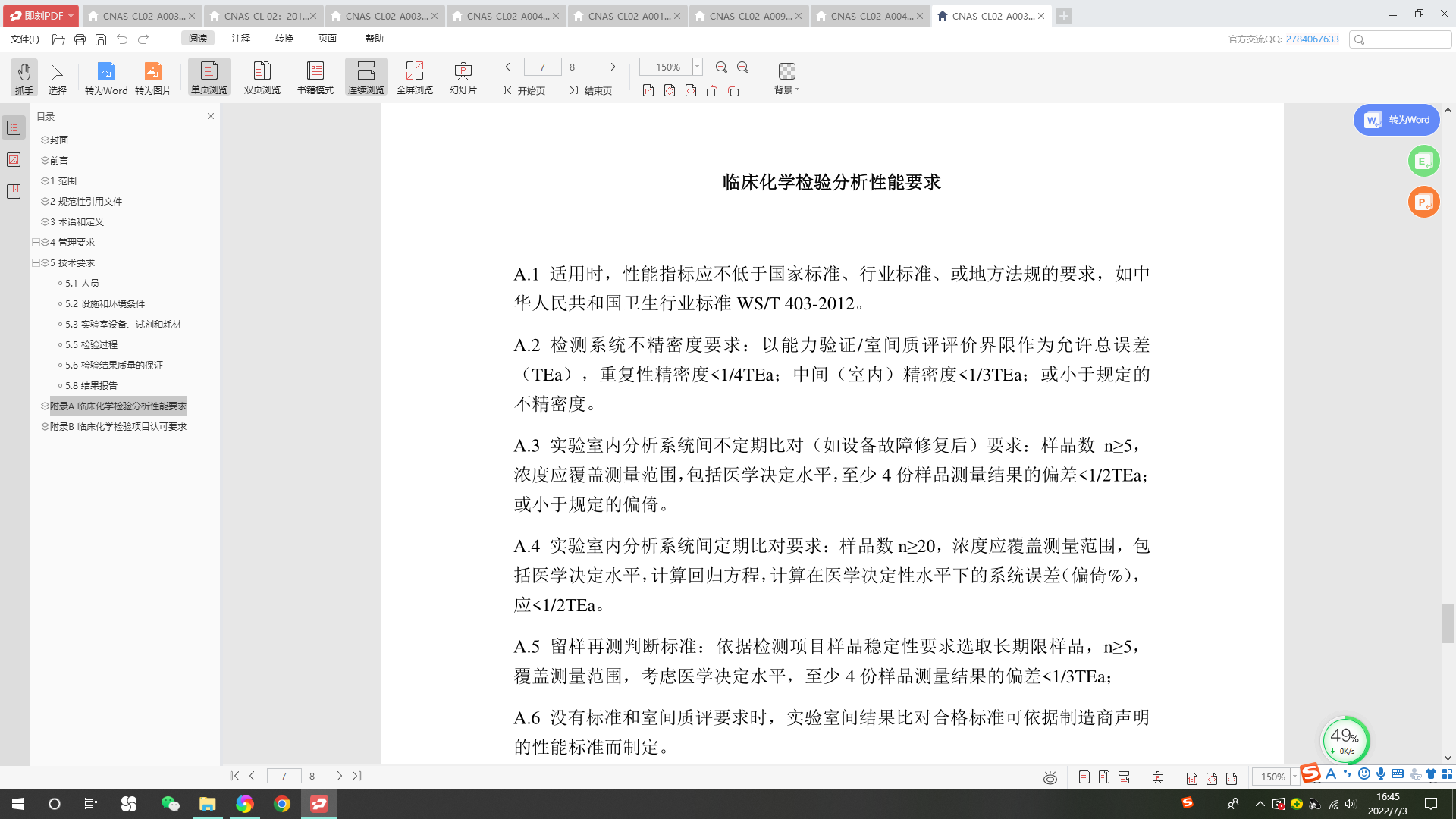Jump to the end page (结束页)

[591, 91]
